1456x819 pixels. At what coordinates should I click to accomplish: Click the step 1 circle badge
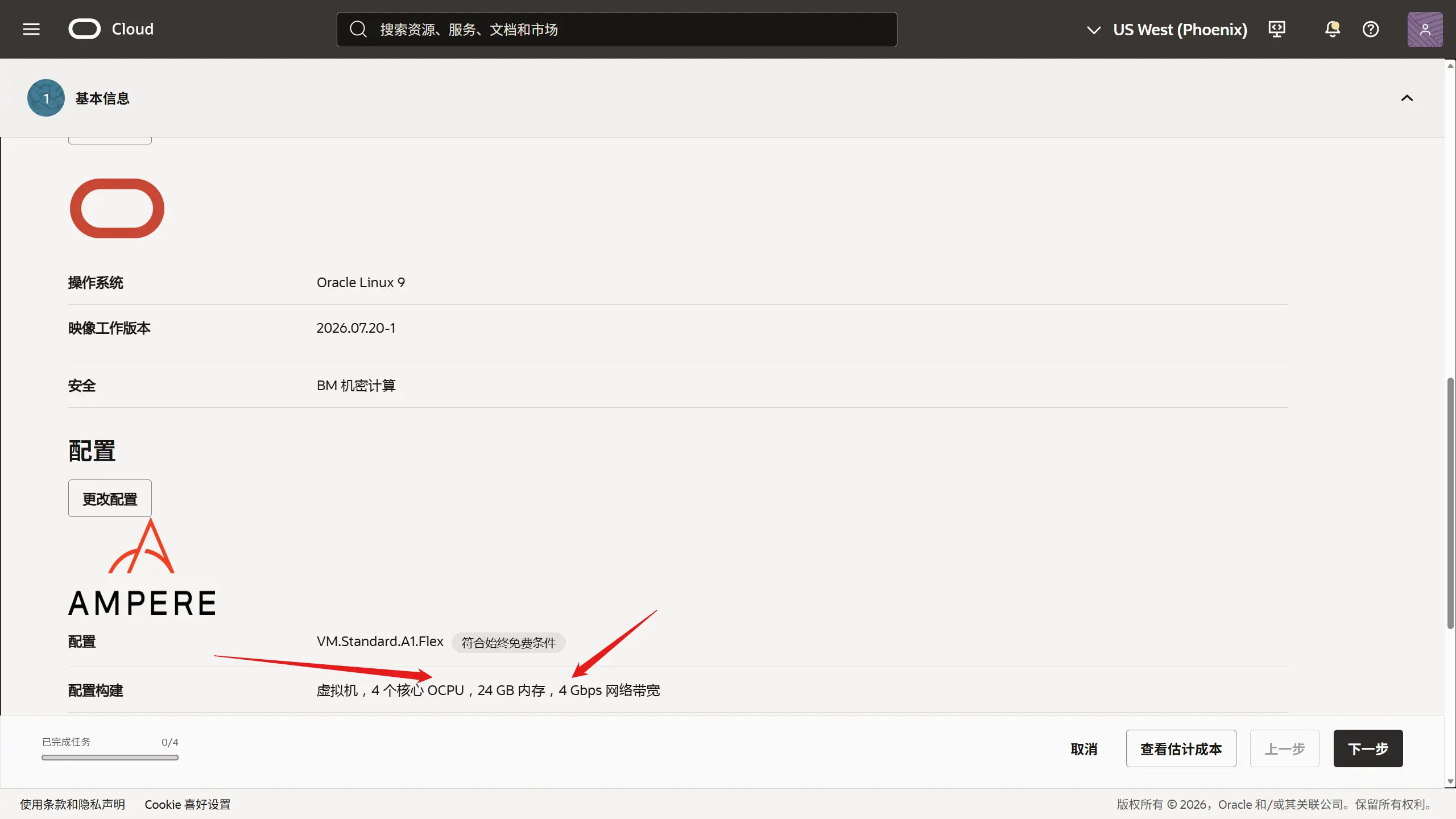(x=45, y=98)
